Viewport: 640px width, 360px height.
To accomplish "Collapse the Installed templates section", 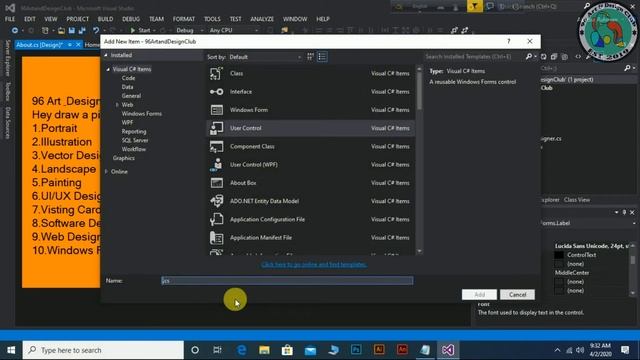I will (x=106, y=55).
